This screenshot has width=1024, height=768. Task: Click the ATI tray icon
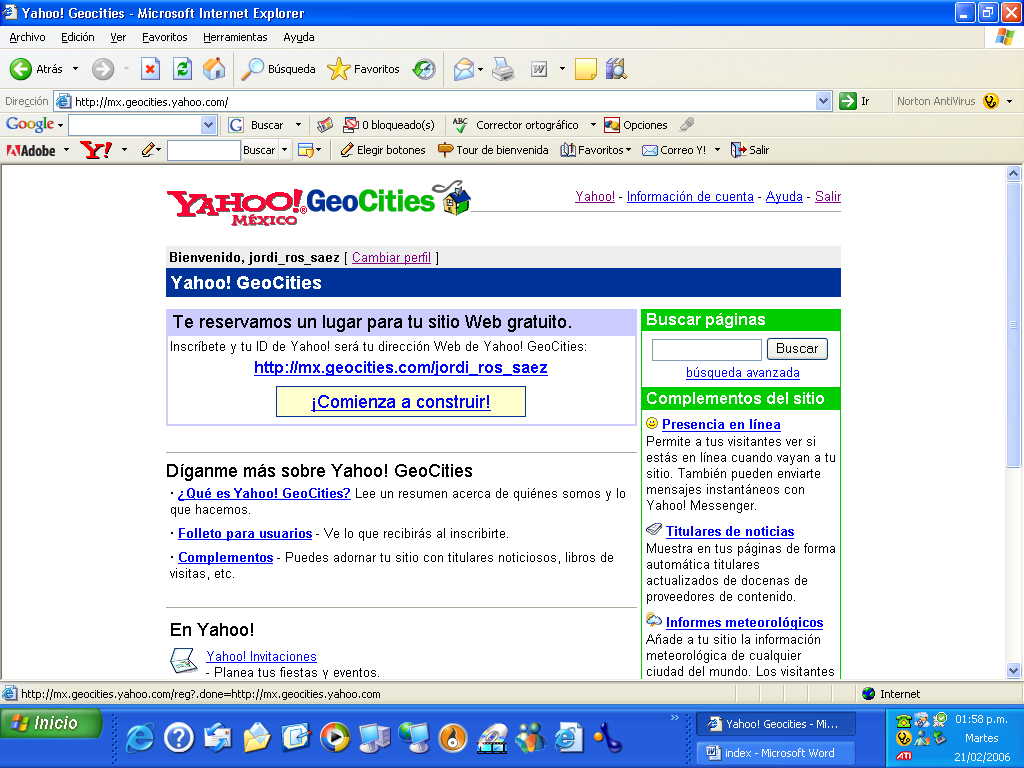tap(904, 756)
